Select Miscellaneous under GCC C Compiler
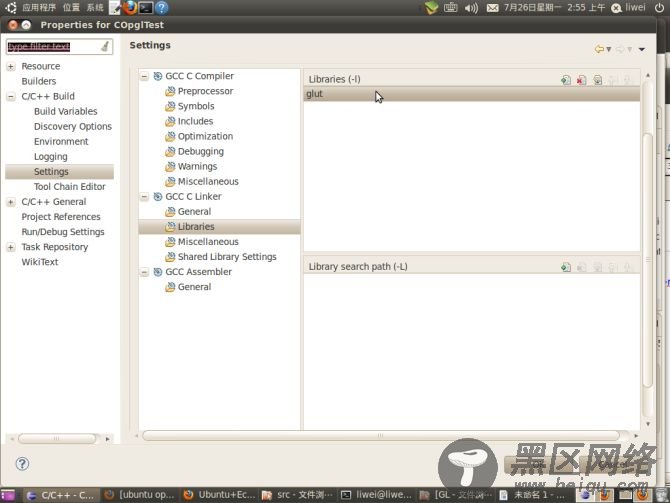Viewport: 670px width, 503px height. 208,181
